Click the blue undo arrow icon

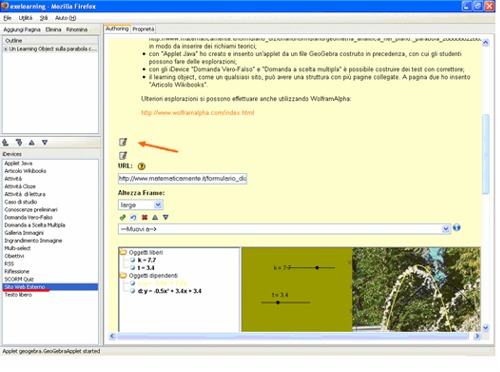point(133,217)
